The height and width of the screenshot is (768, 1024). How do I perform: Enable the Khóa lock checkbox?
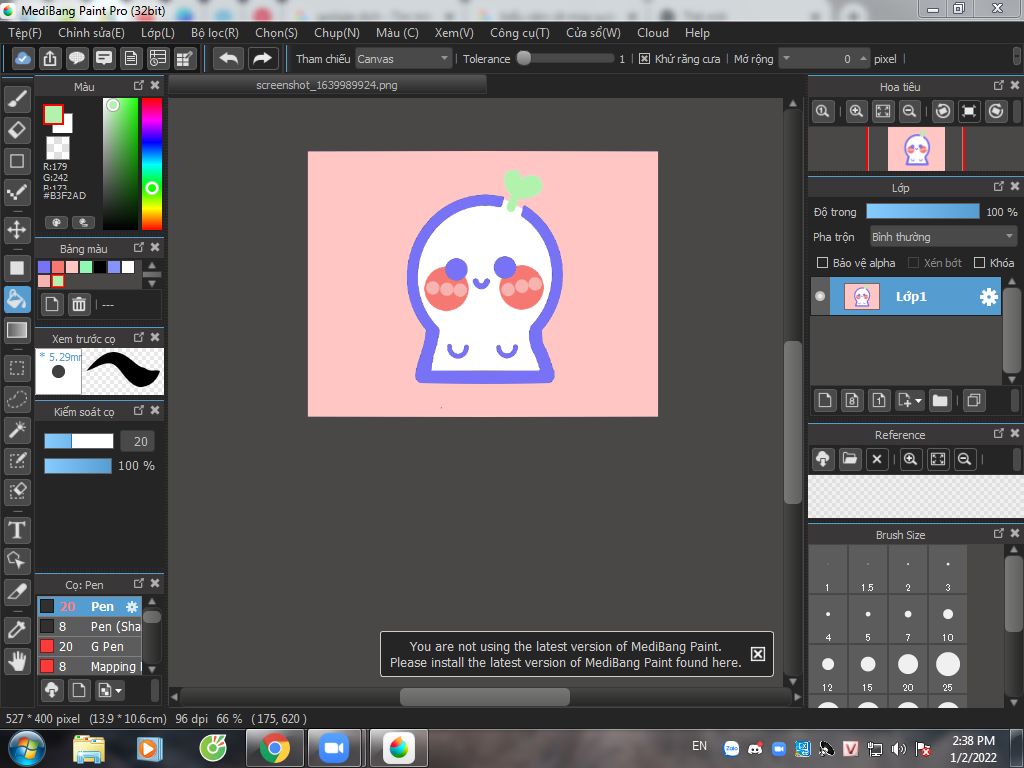tap(979, 263)
